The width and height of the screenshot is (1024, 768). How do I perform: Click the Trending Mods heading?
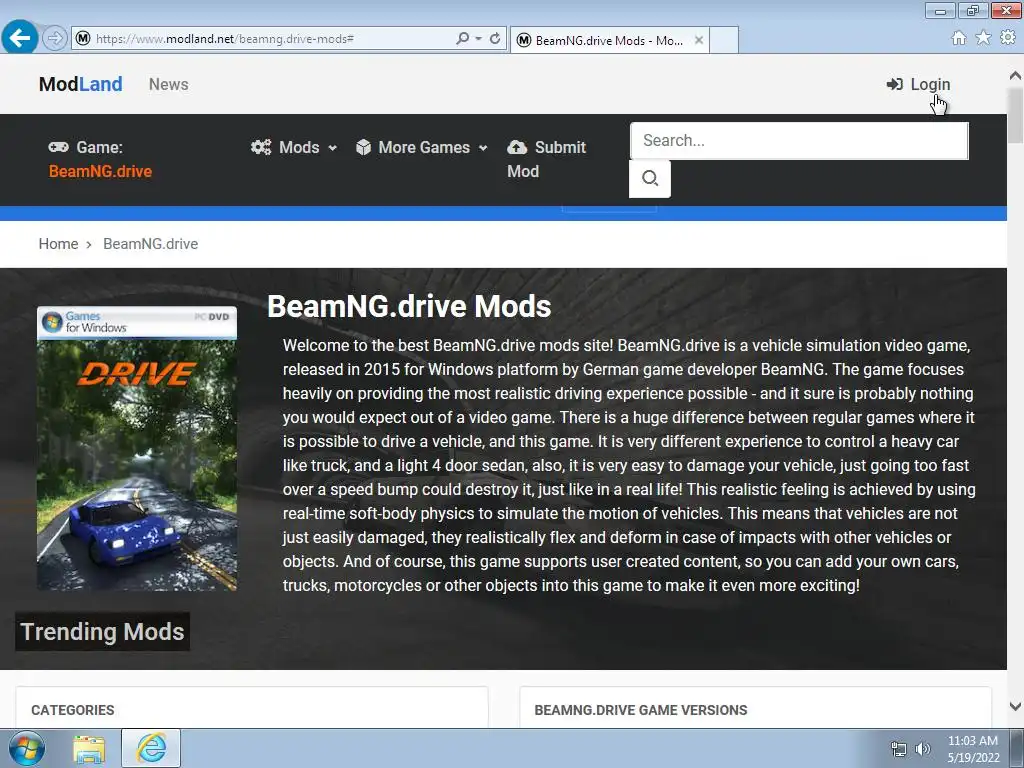coord(103,632)
